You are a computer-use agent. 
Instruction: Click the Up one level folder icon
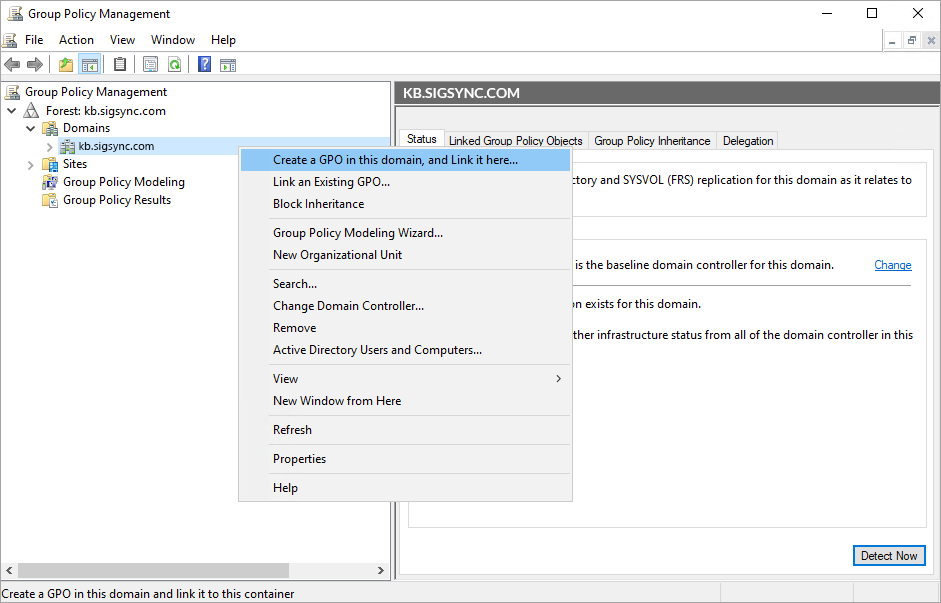point(66,65)
